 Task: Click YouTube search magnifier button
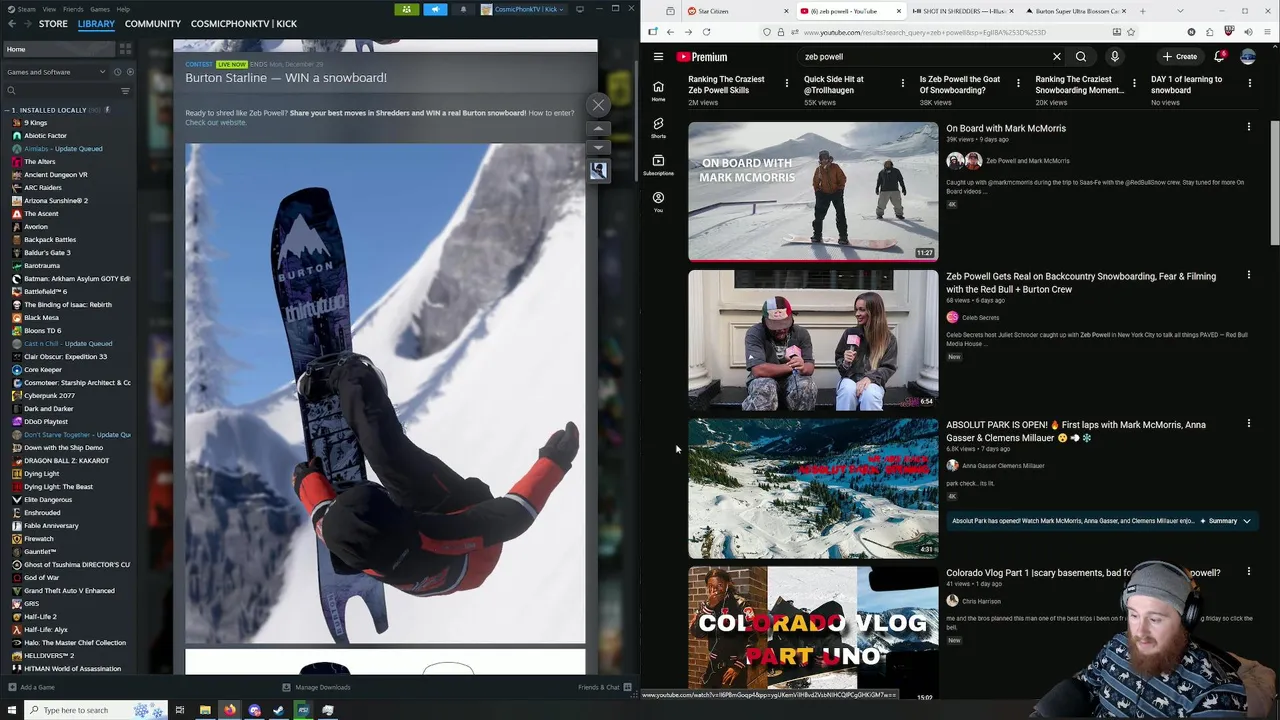(x=1081, y=57)
